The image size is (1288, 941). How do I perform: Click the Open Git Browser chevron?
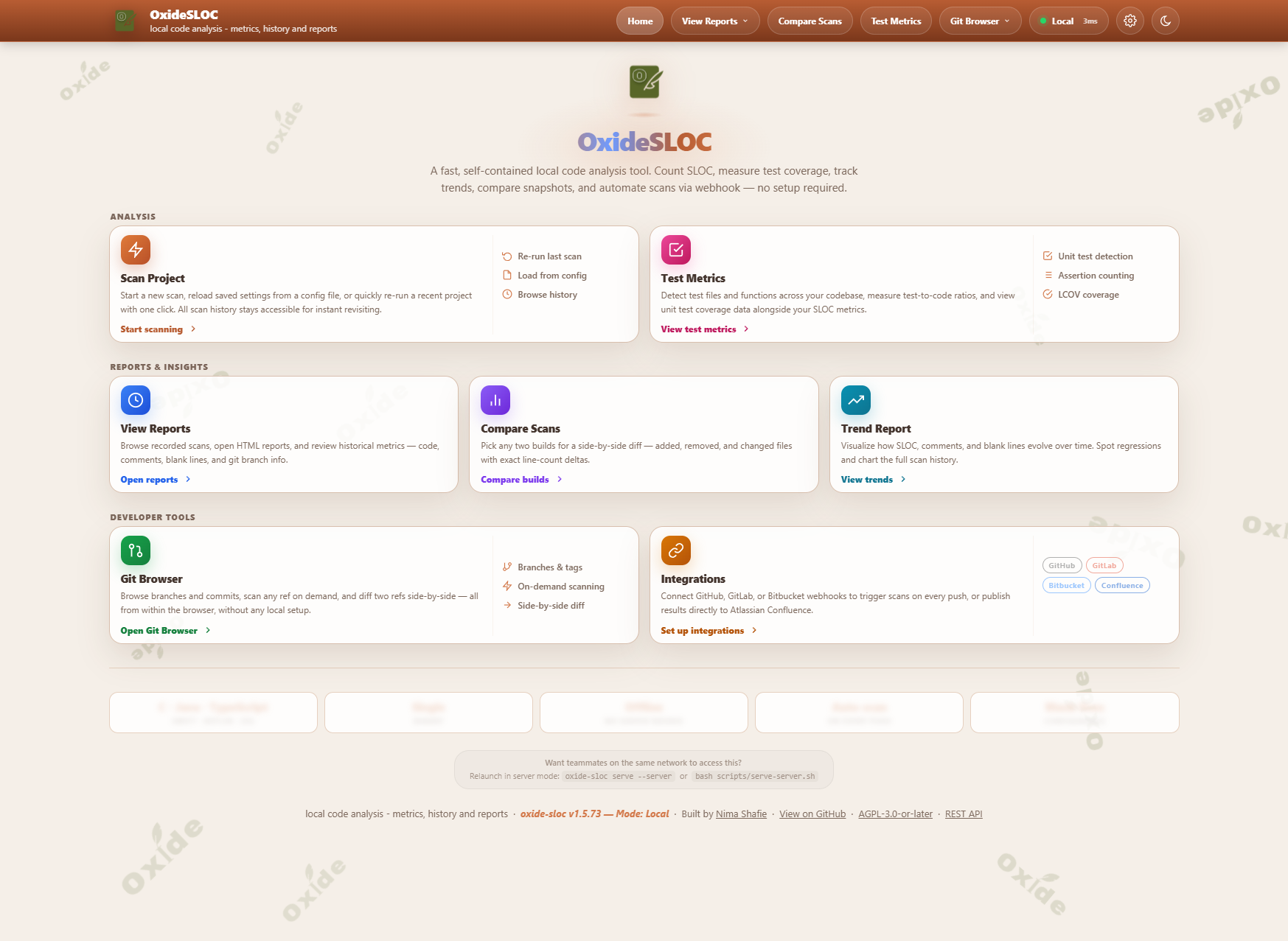[x=208, y=630]
